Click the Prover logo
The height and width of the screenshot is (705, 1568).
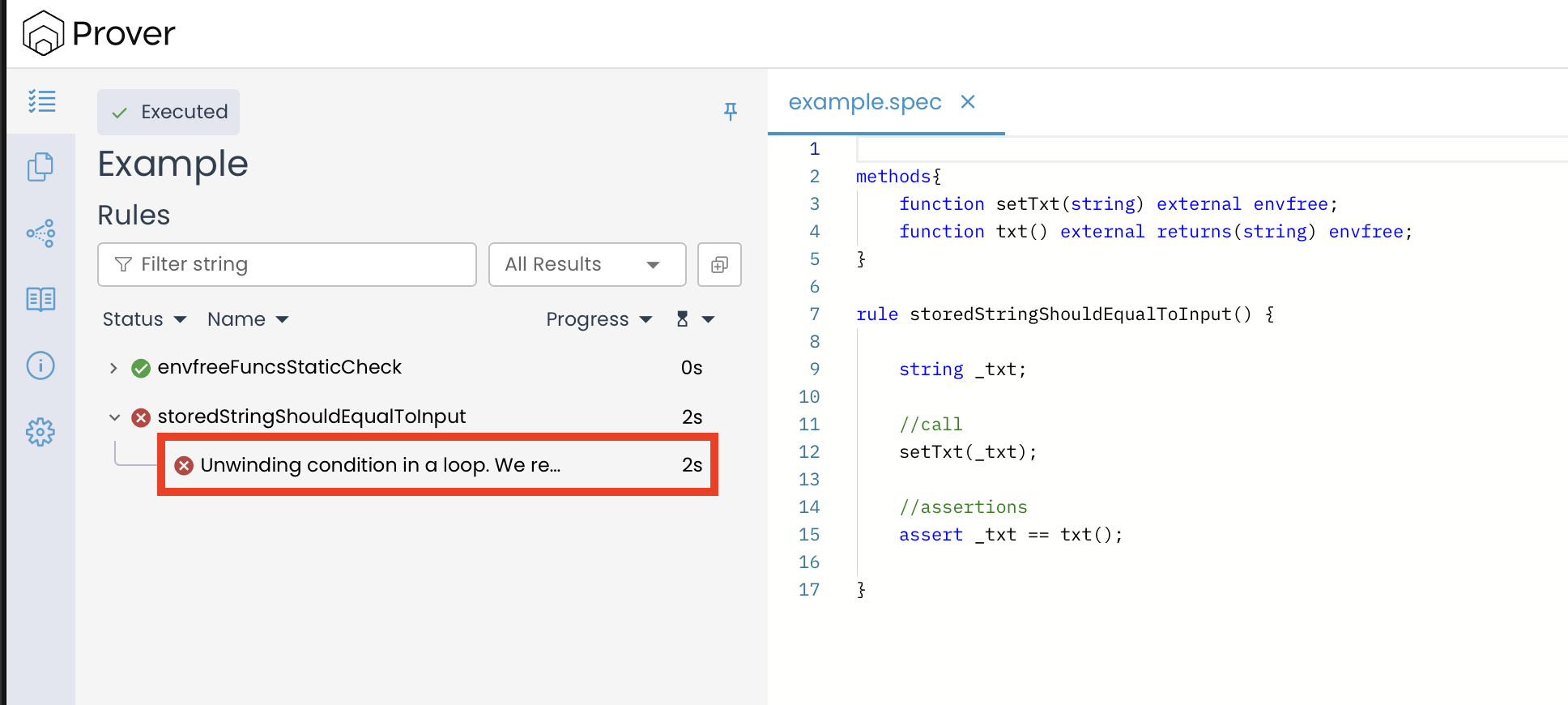pyautogui.click(x=99, y=33)
